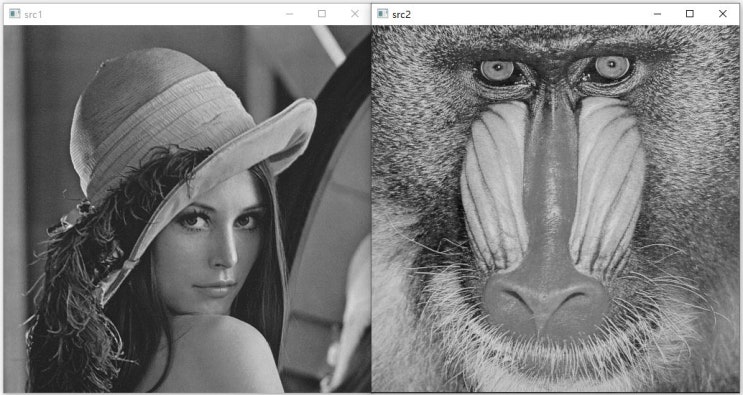Close the src1 window
Screen dimensions: 743x395
354,14
